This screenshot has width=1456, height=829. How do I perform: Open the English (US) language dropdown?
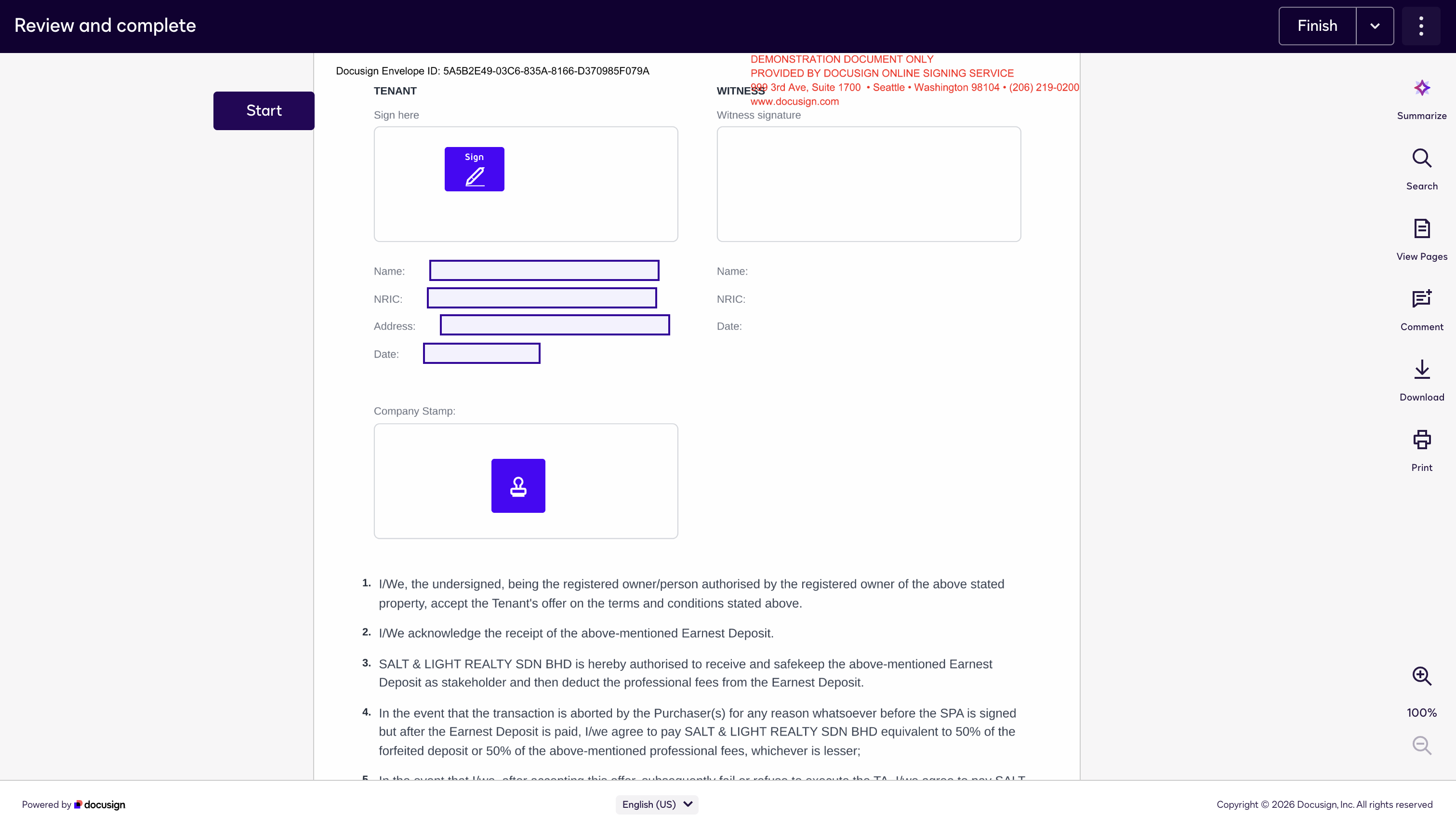click(x=657, y=804)
